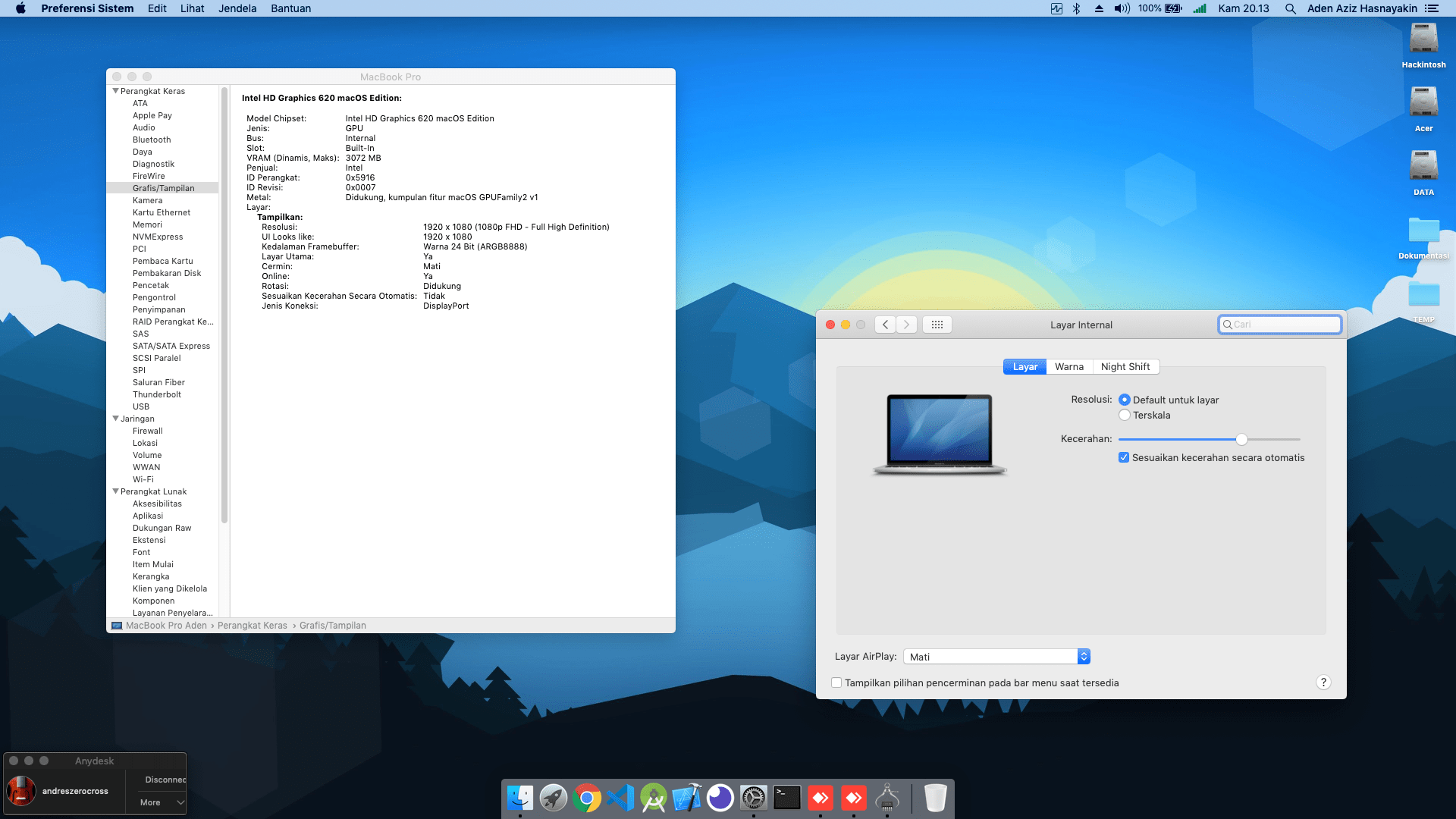Open Preferensi Sistem app menu
Viewport: 1456px width, 819px height.
click(x=87, y=8)
